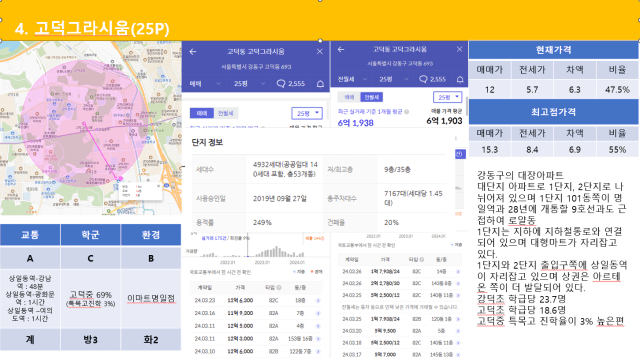Open details arrow for 24.03.10 122동 7층 row
The image size is (640, 360).
(318, 351)
